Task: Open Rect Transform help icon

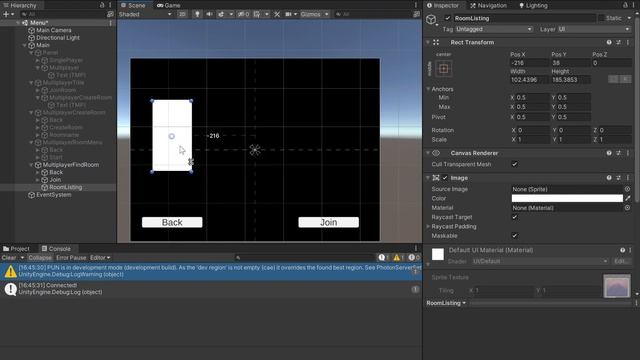Action: point(609,42)
